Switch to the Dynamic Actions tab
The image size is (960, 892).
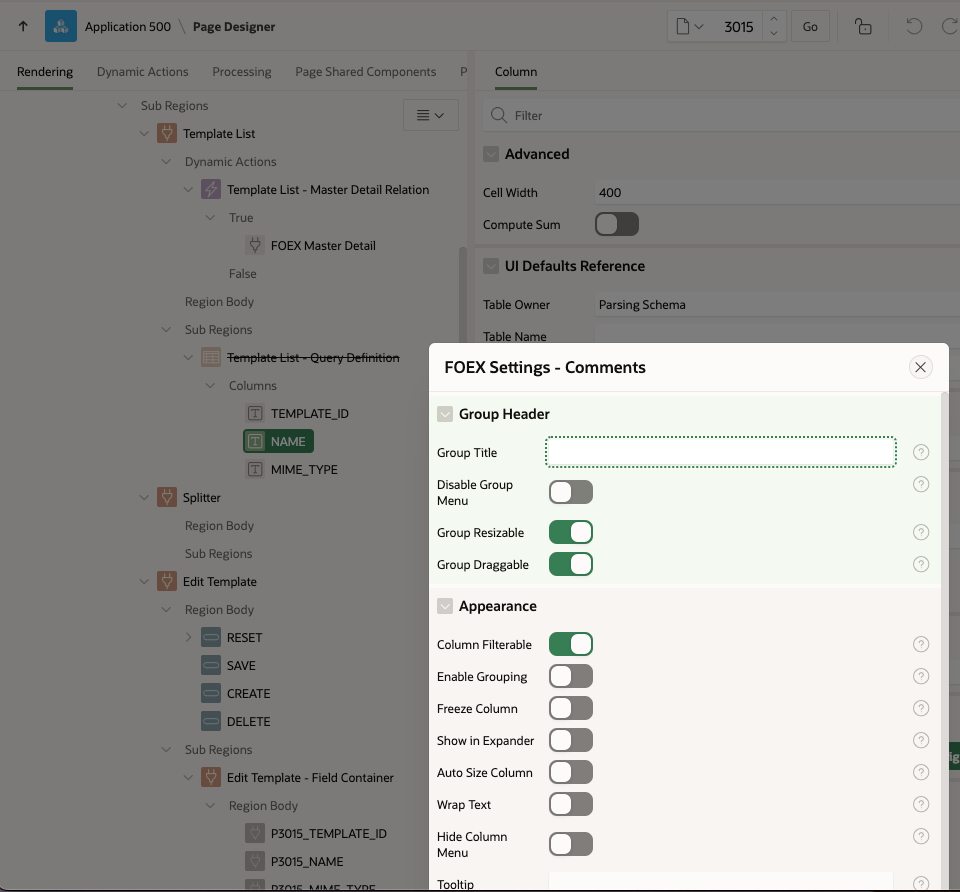(x=142, y=71)
